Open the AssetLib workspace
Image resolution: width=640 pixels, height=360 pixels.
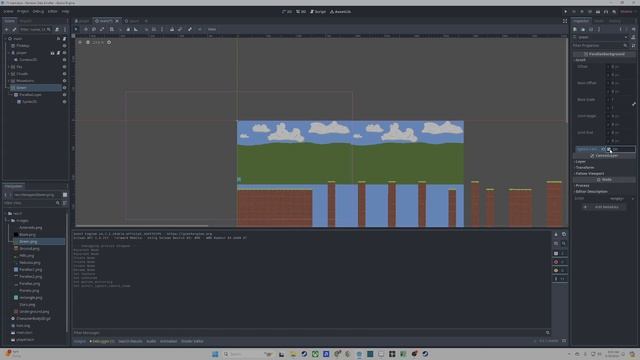point(340,12)
